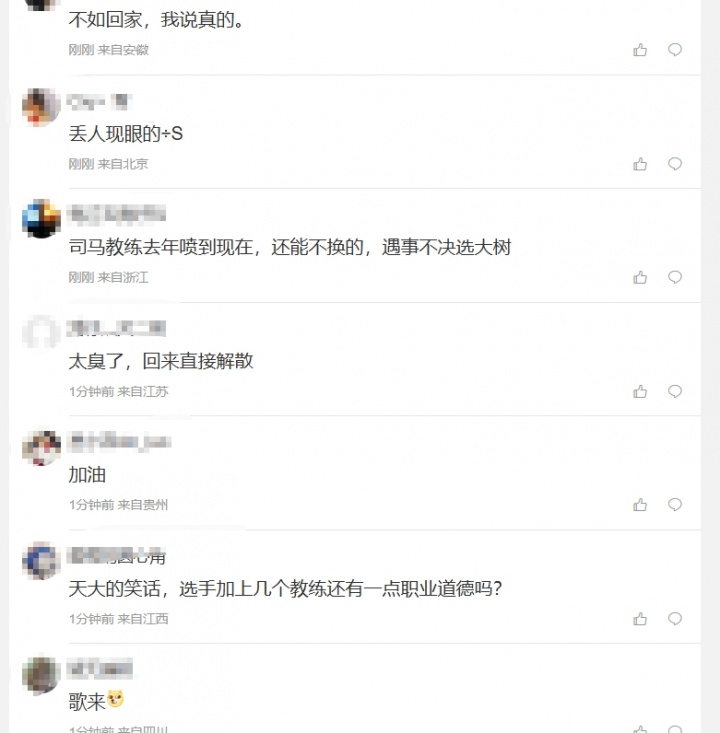Open username above "天大的笑话" comment
The height and width of the screenshot is (733, 720).
point(116,556)
